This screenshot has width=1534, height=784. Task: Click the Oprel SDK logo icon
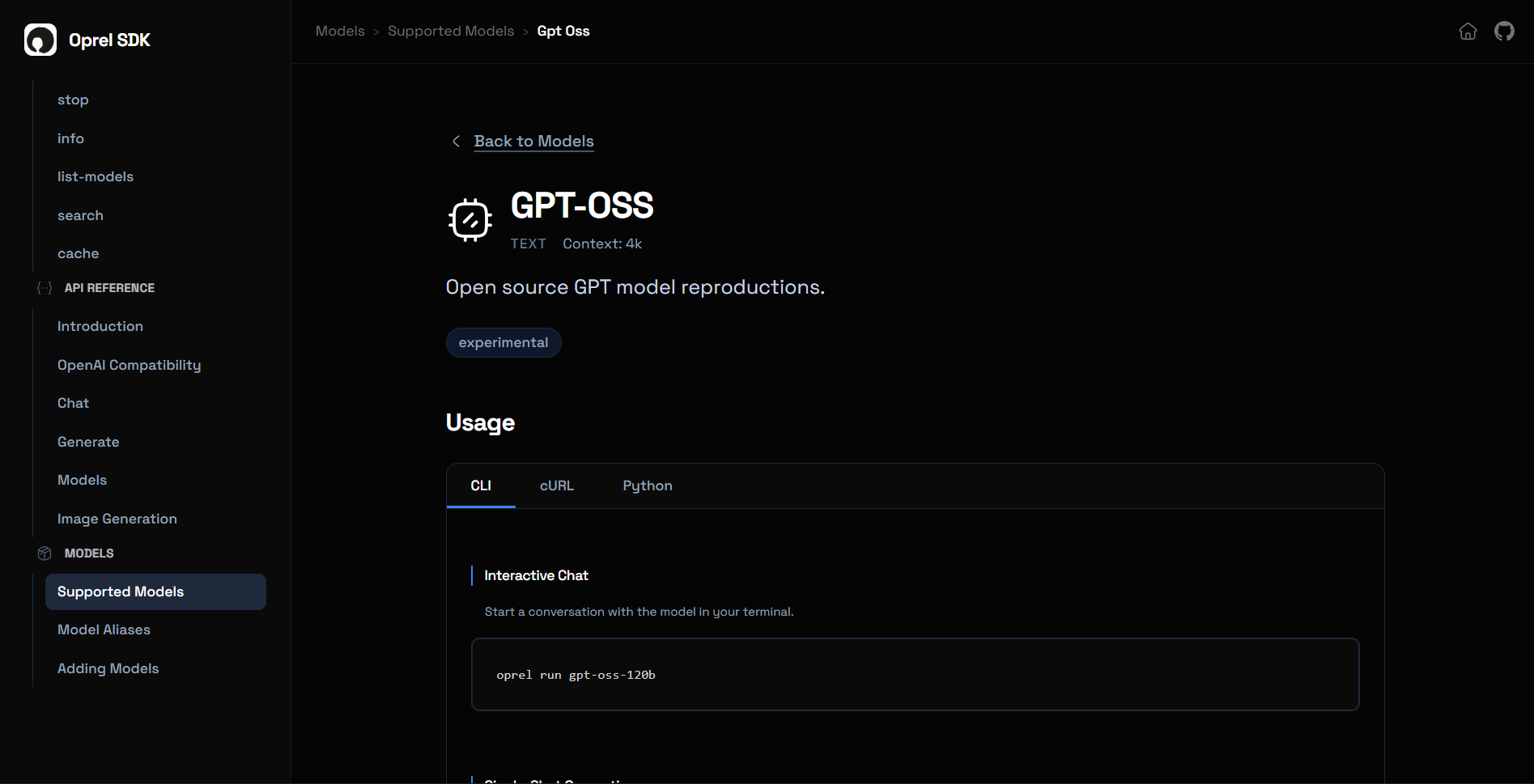point(40,39)
